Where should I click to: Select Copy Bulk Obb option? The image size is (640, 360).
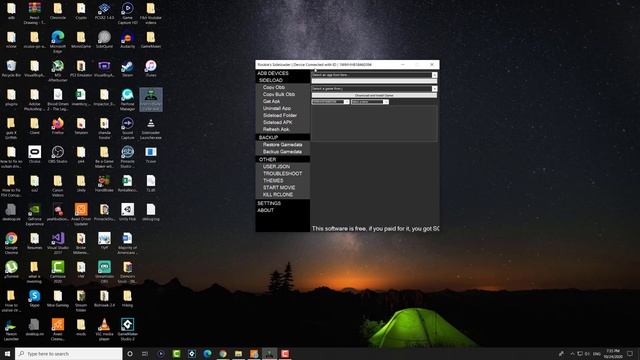[x=279, y=94]
